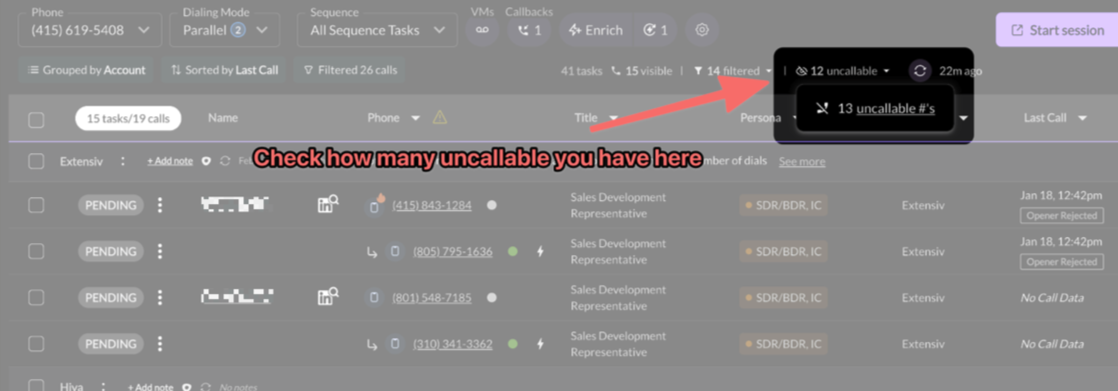
Task: Click the Start session button
Action: point(1057,31)
